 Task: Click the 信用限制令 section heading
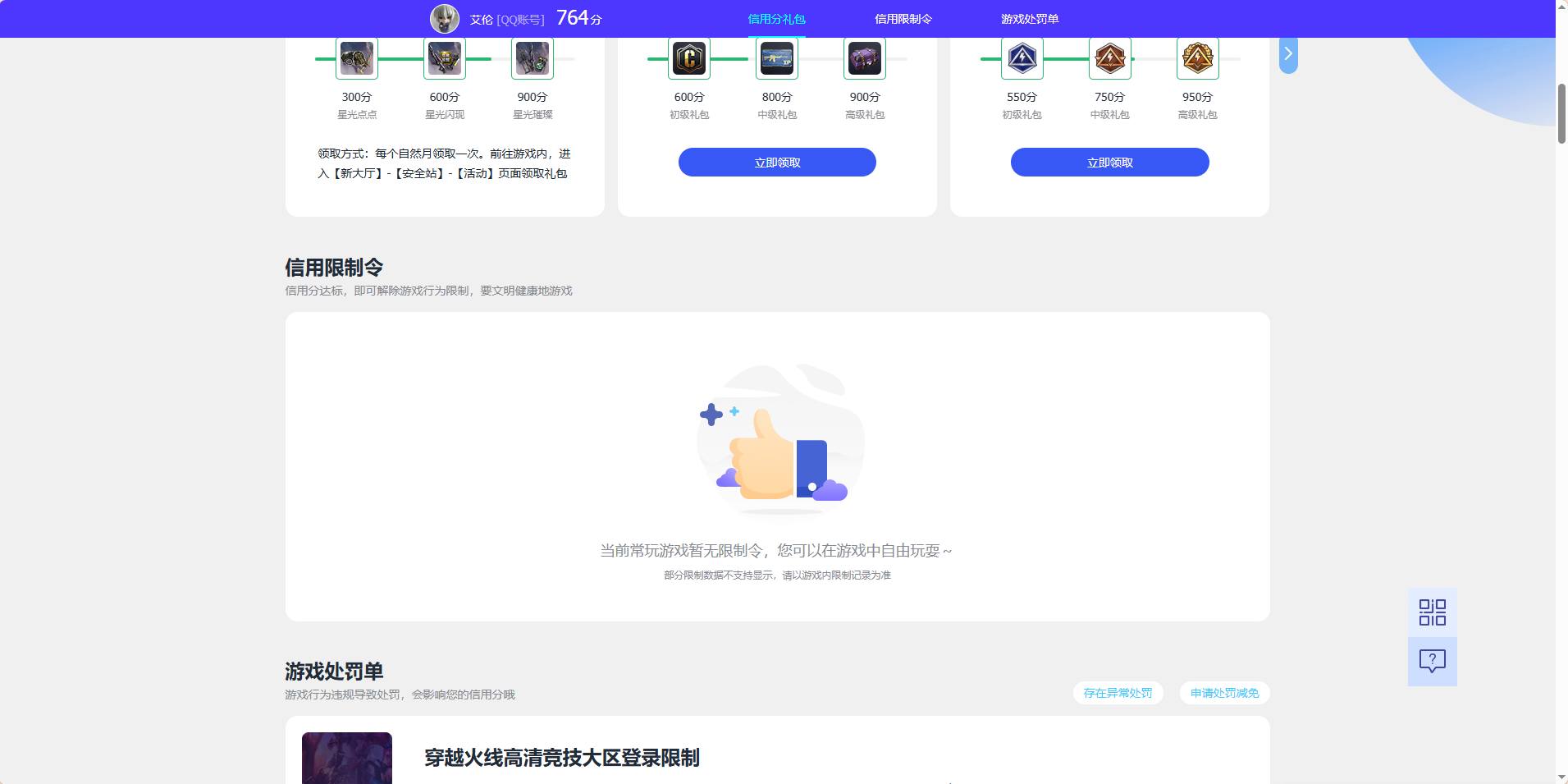(334, 268)
